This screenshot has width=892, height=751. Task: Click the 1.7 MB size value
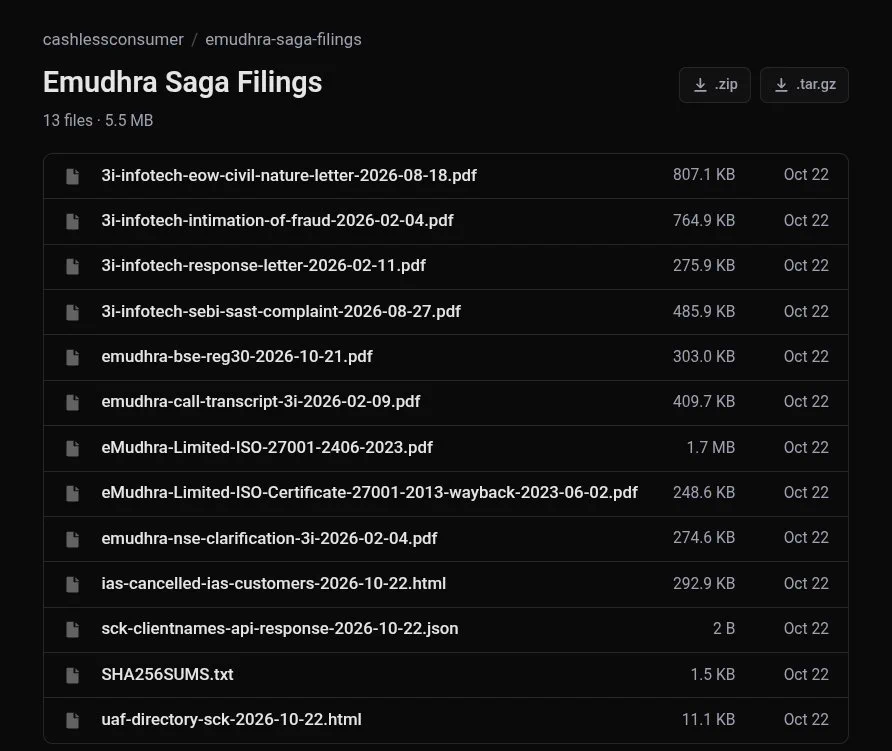(711, 447)
